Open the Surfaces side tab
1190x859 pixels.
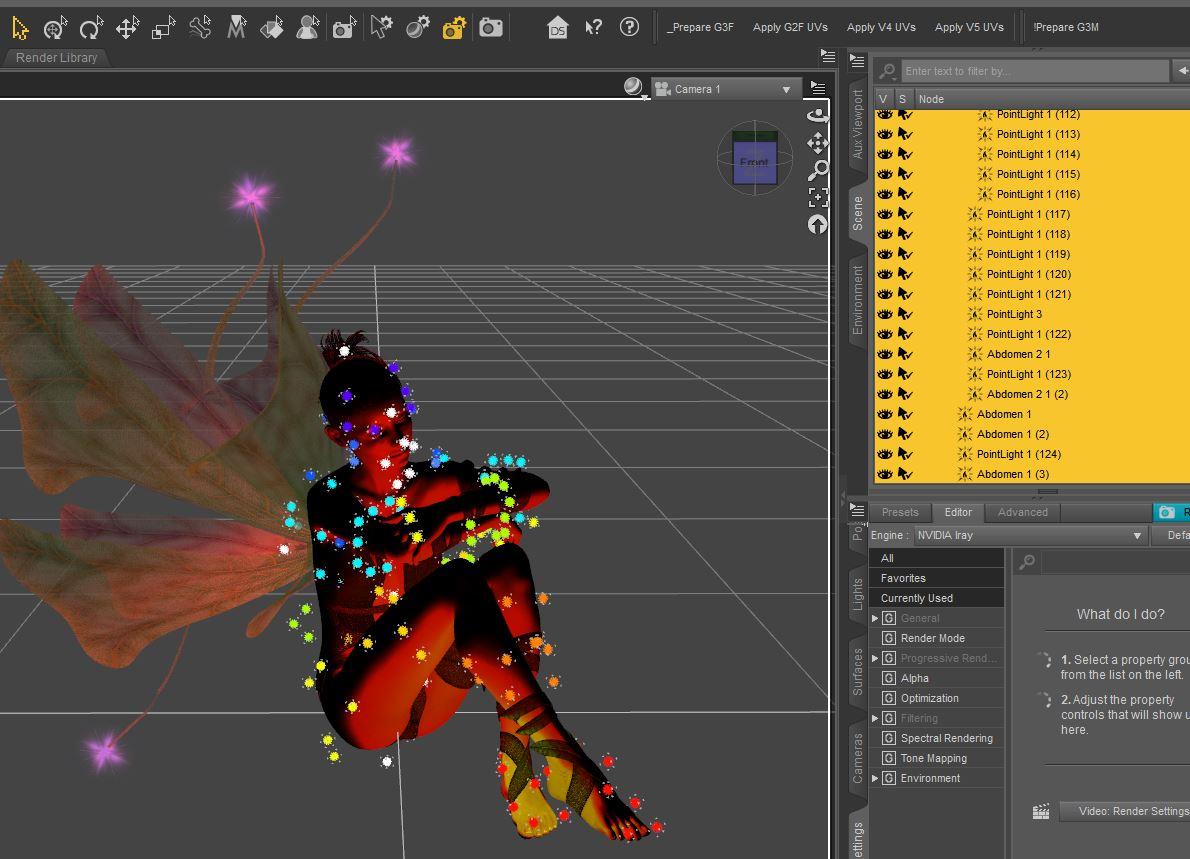coord(857,671)
